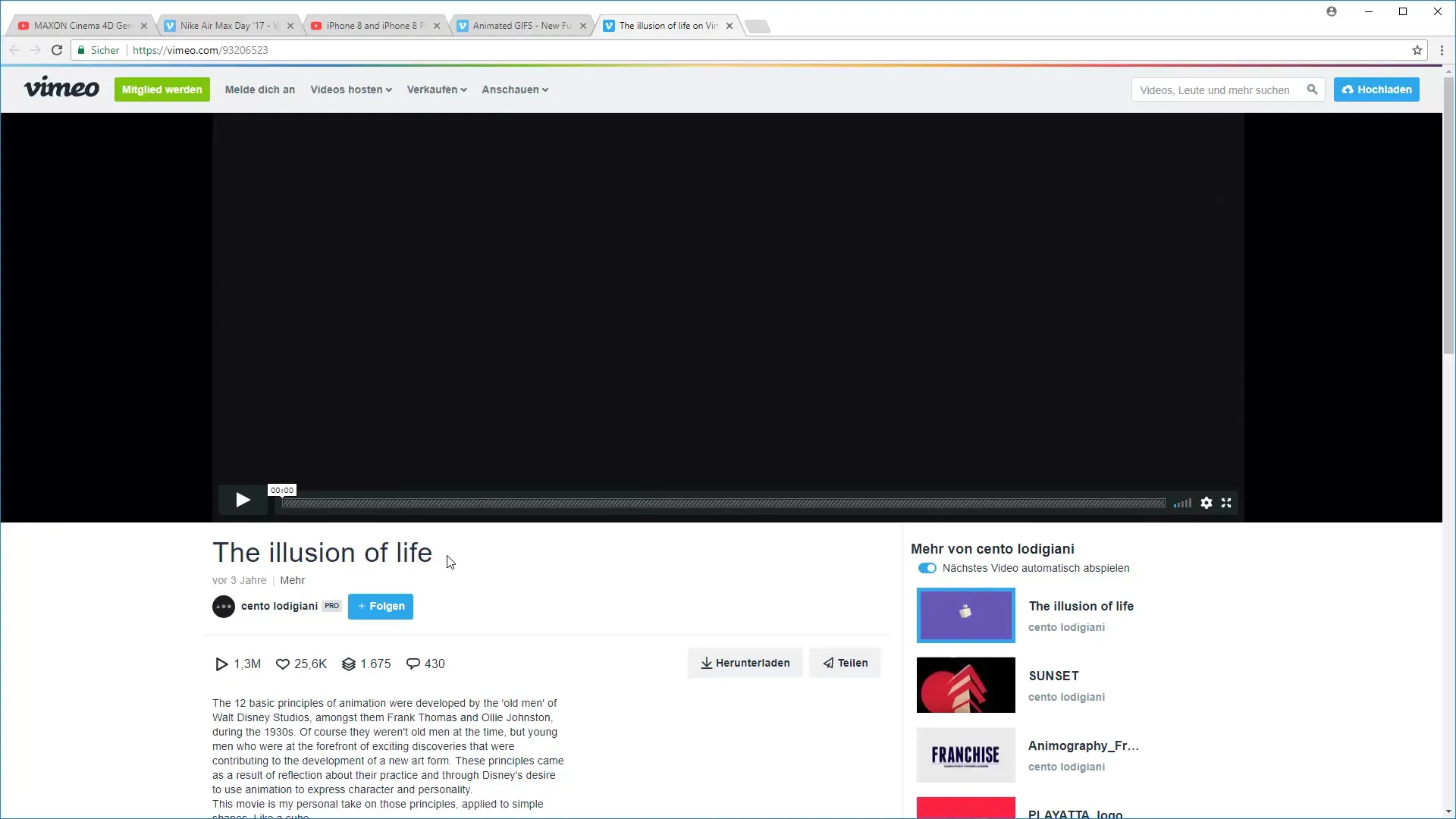1456x819 pixels.
Task: Click the search magnifier icon
Action: (x=1312, y=89)
